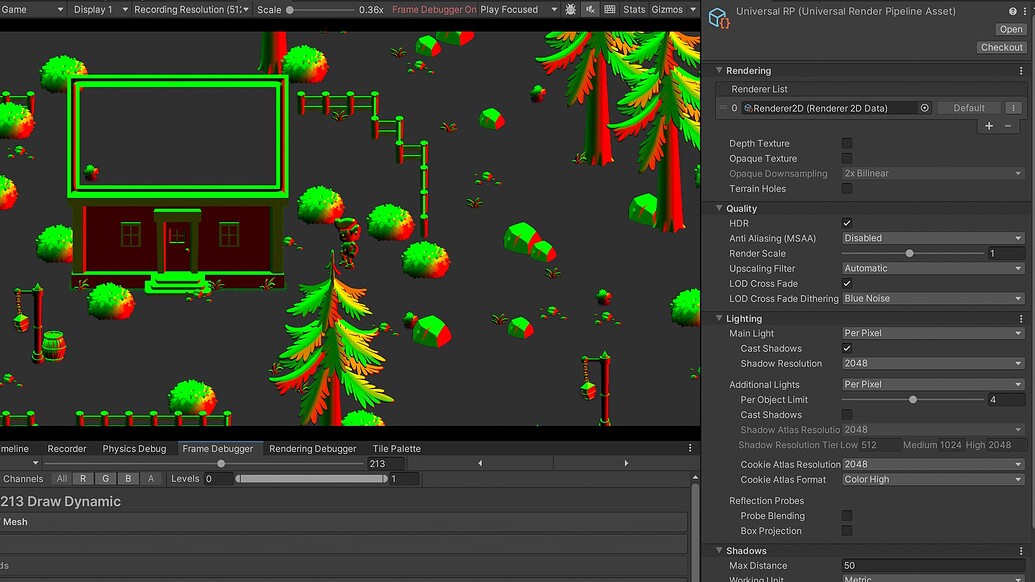Add a renderer with the plus button
1035x582 pixels.
(988, 126)
